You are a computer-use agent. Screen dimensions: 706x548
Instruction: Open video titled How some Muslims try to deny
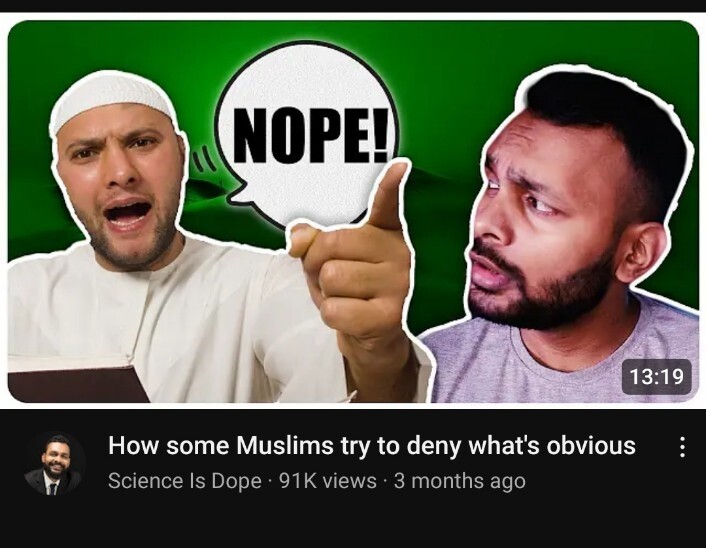pyautogui.click(x=371, y=445)
